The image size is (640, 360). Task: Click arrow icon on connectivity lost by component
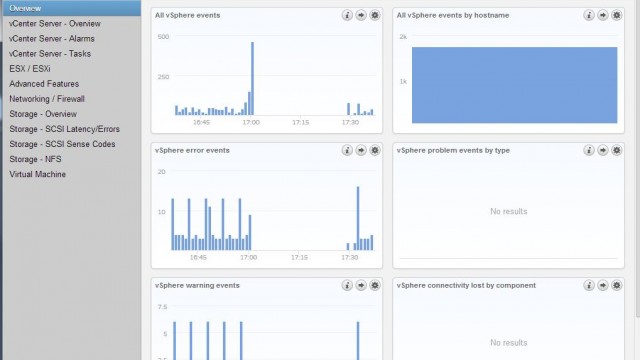click(602, 285)
